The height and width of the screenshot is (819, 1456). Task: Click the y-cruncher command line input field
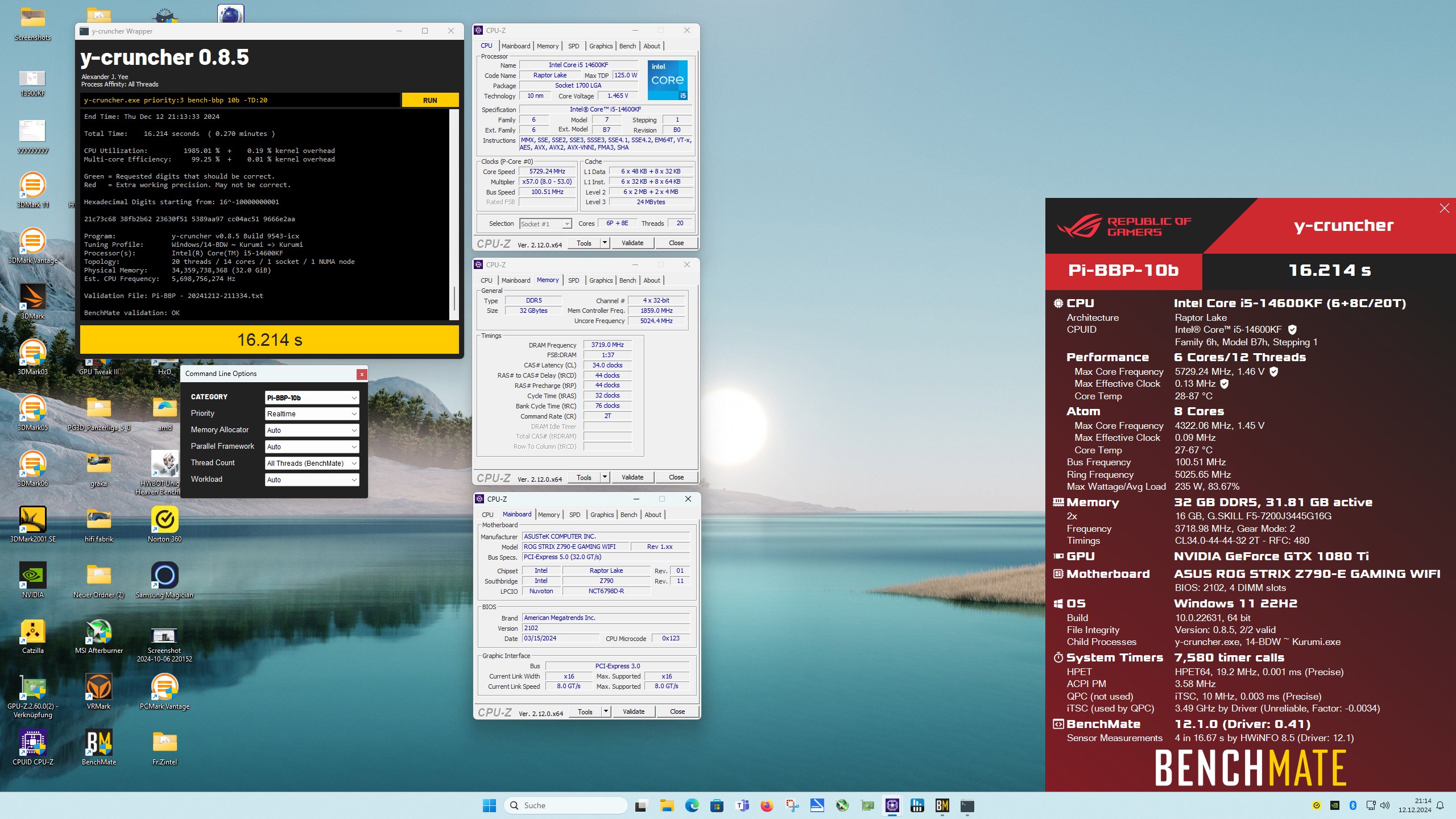[x=240, y=100]
